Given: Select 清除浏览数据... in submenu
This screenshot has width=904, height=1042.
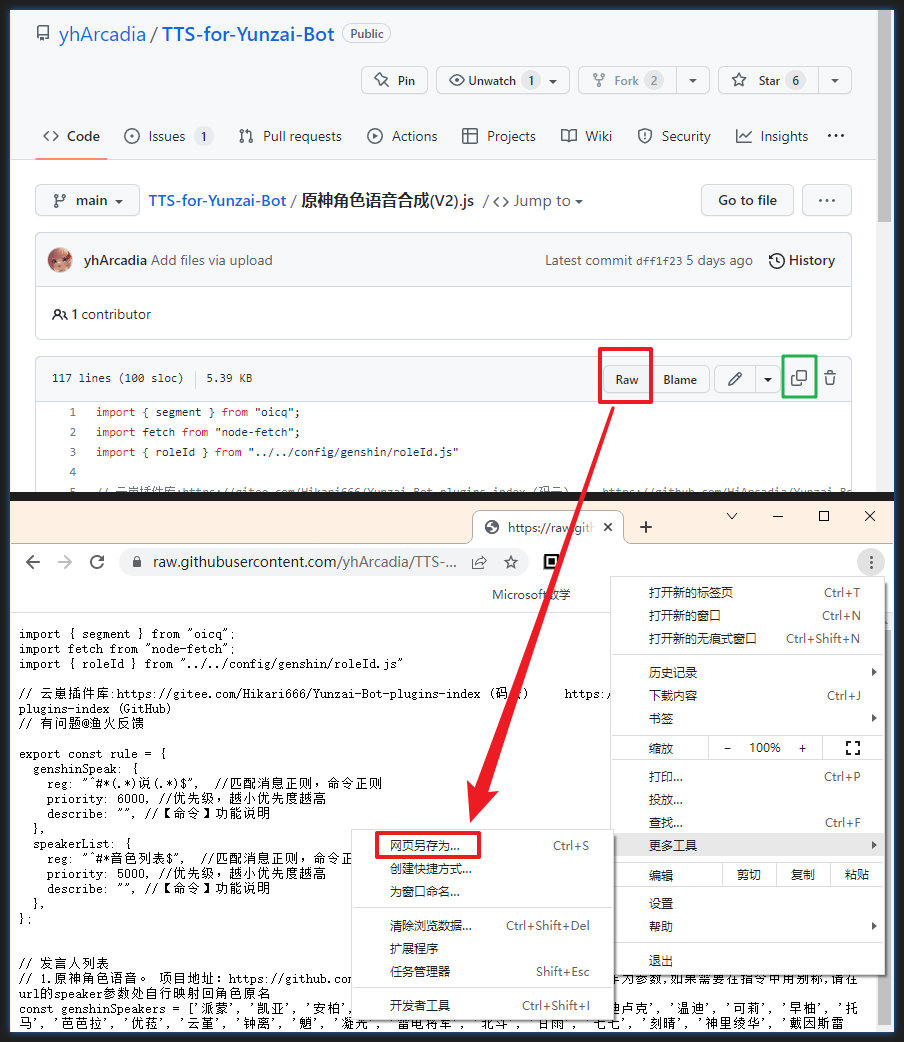Looking at the screenshot, I should (x=483, y=926).
